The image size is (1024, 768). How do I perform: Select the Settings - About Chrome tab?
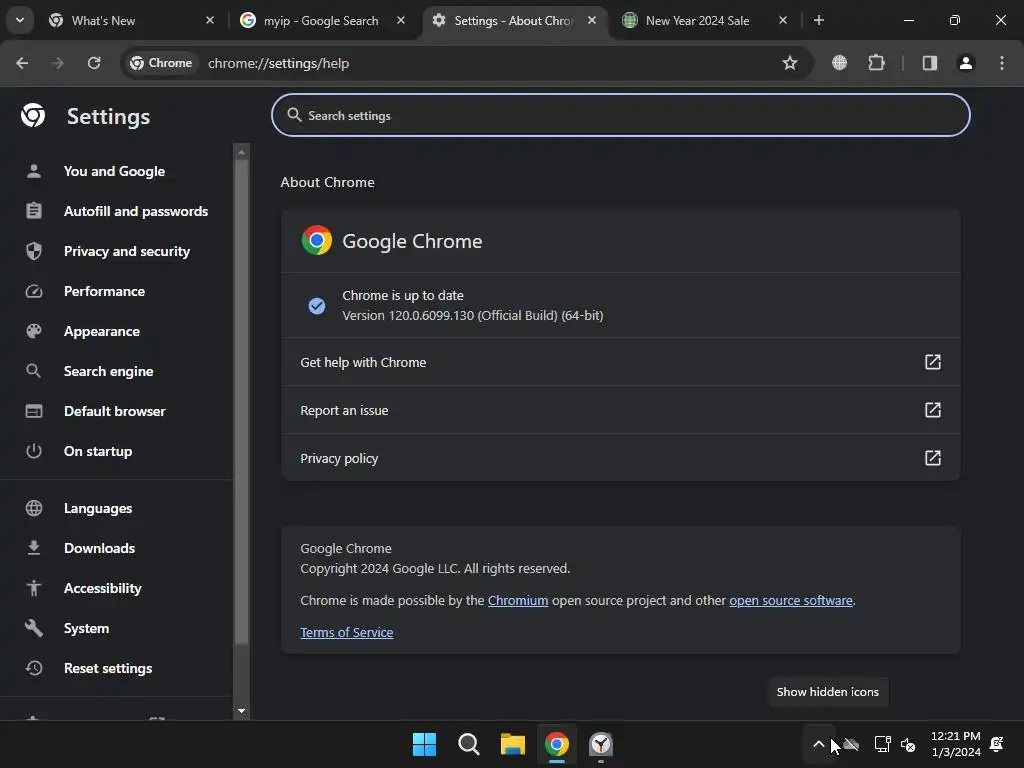[x=513, y=21]
